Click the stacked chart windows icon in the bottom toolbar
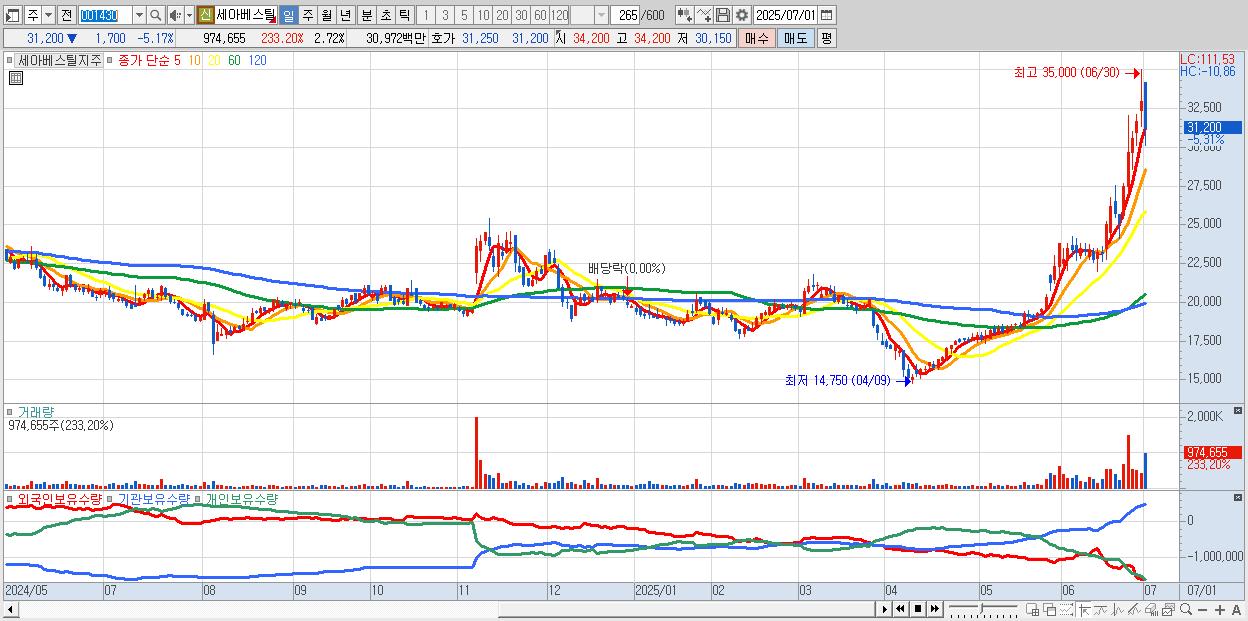This screenshot has height=621, width=1248. coord(1168,609)
